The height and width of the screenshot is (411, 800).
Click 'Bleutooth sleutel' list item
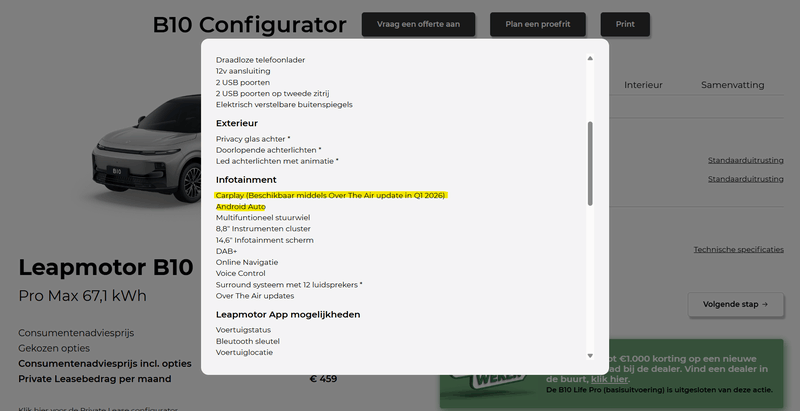coord(247,341)
